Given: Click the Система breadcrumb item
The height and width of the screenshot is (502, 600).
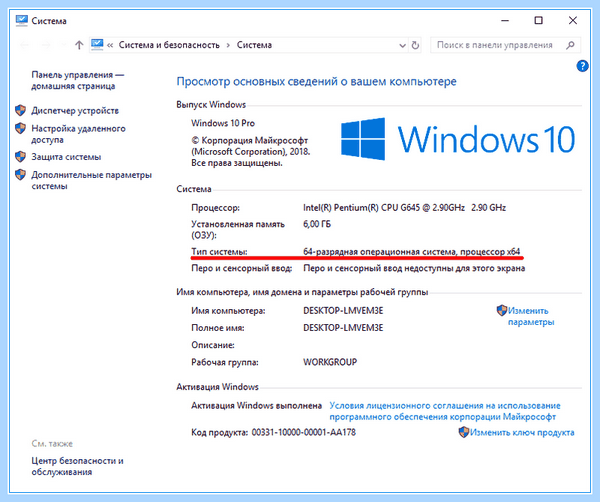Looking at the screenshot, I should click(x=254, y=45).
